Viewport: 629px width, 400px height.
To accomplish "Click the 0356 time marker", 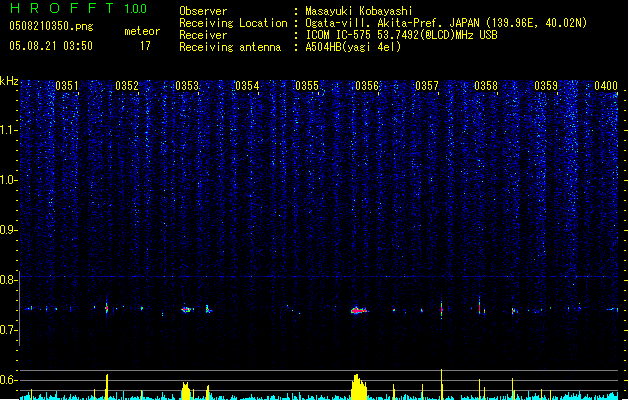I will pyautogui.click(x=367, y=86).
